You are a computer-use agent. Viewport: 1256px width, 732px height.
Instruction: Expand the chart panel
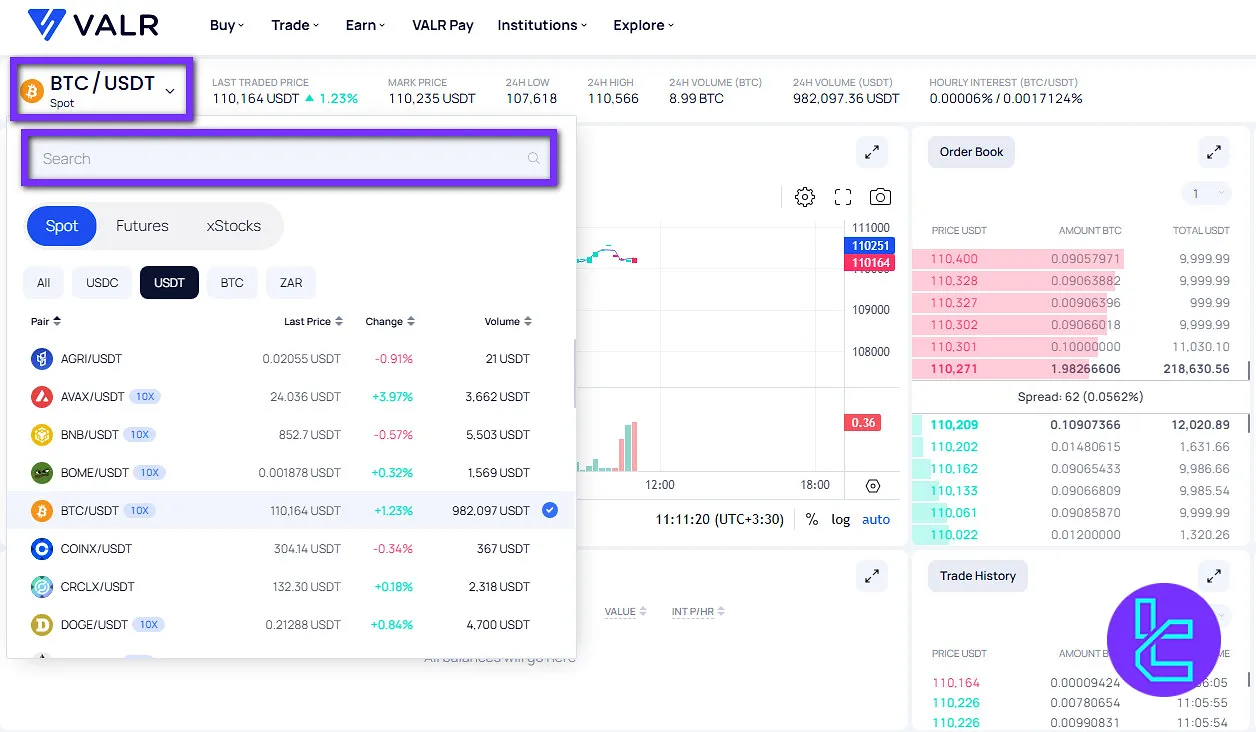coord(872,152)
